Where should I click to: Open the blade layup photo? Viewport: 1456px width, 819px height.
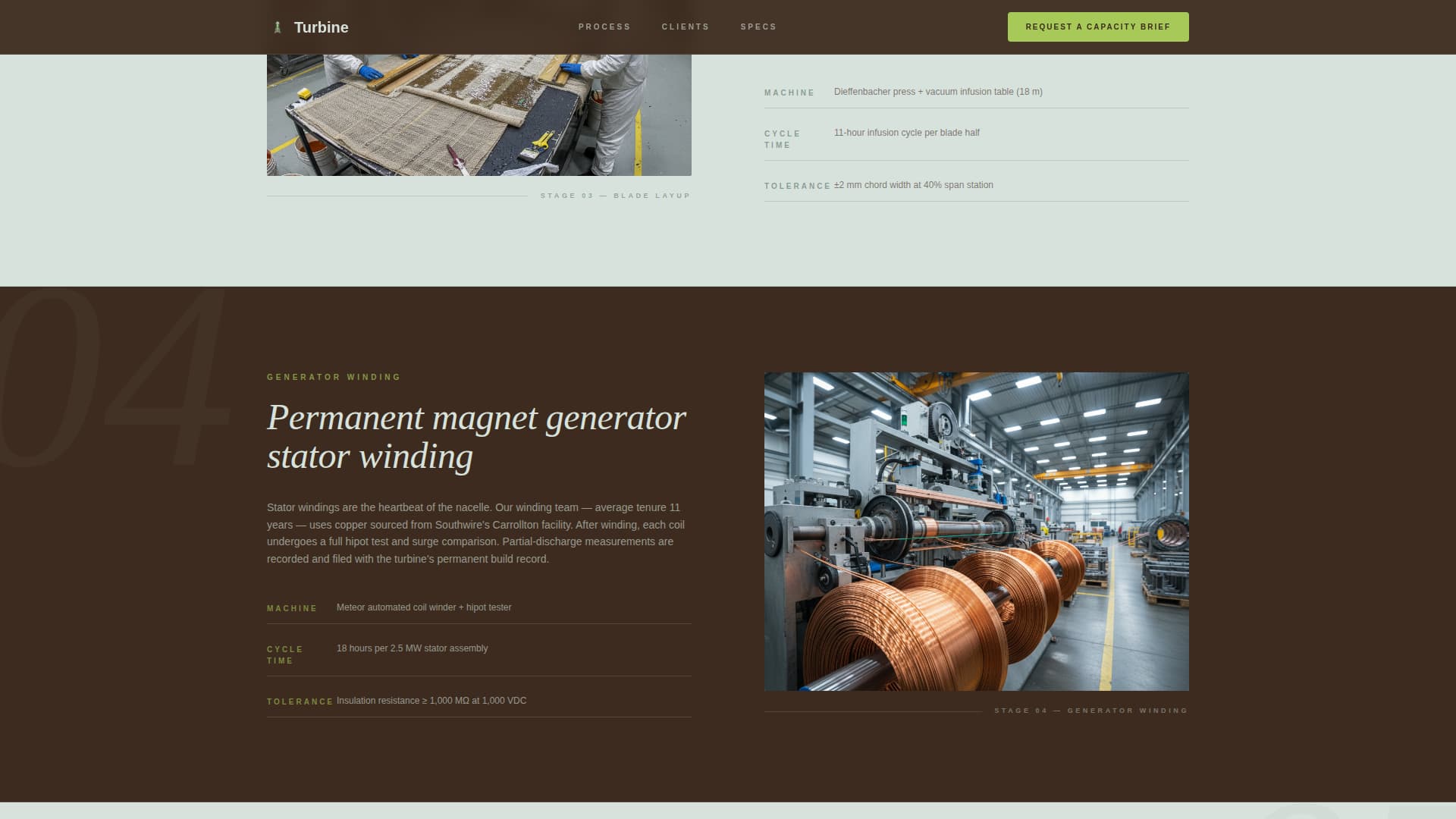tap(479, 115)
